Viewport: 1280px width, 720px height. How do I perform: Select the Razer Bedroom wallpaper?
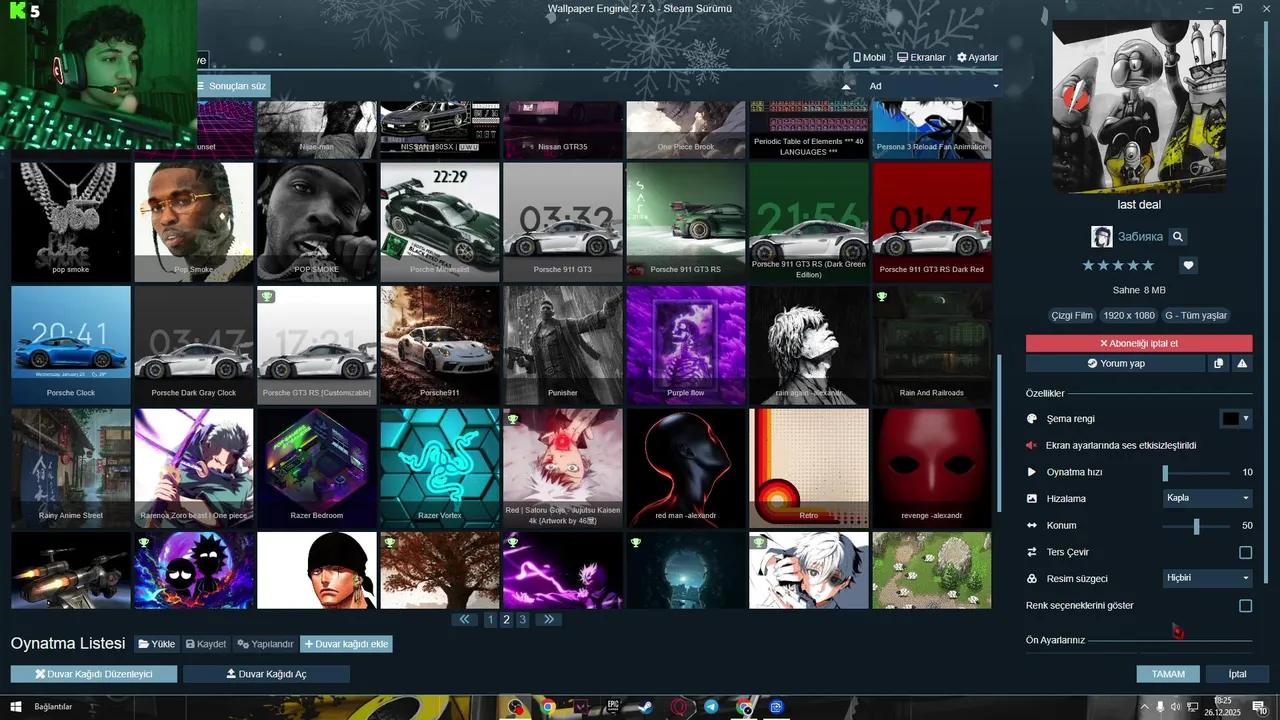pos(316,468)
